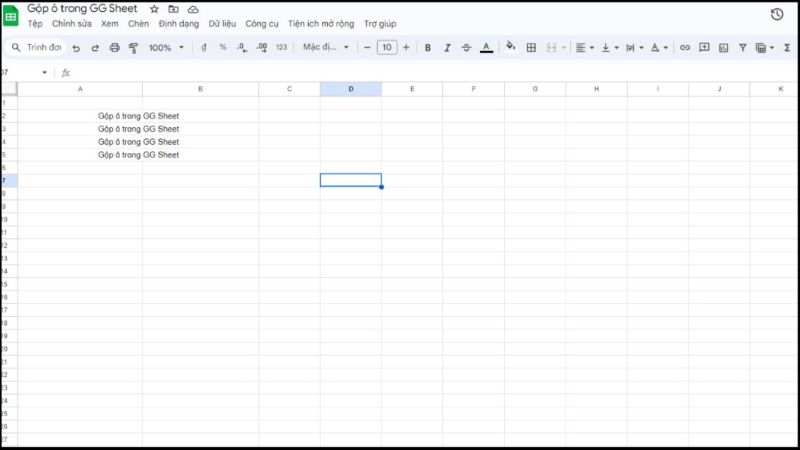Select column G header
800x450 pixels.
(535, 89)
